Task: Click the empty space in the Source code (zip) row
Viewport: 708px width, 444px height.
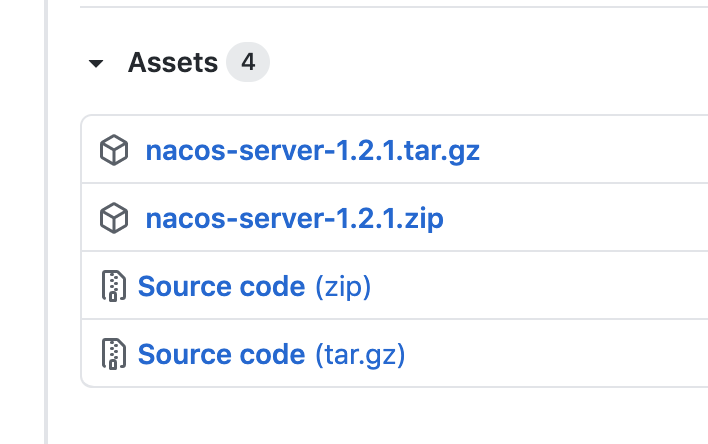Action: click(540, 286)
